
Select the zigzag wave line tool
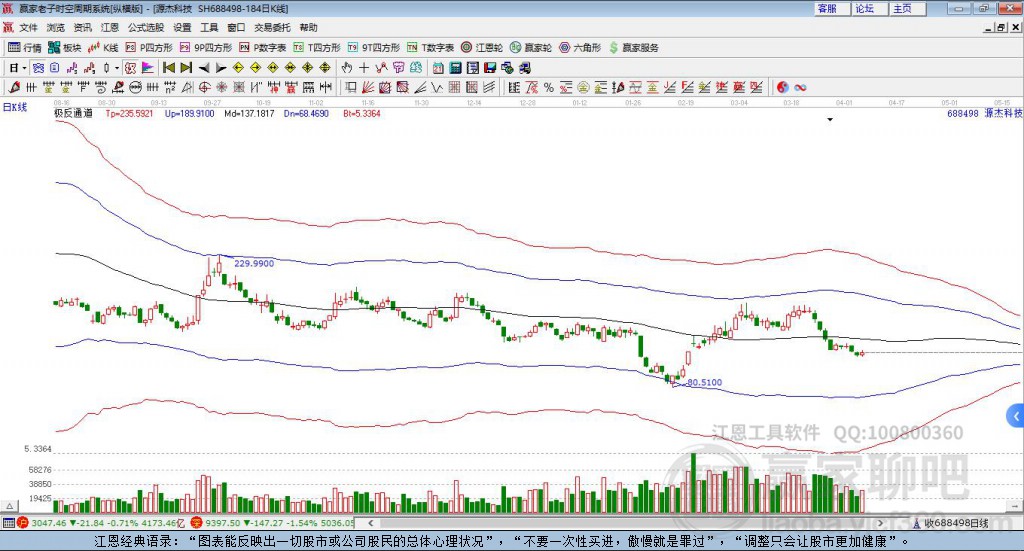437,87
